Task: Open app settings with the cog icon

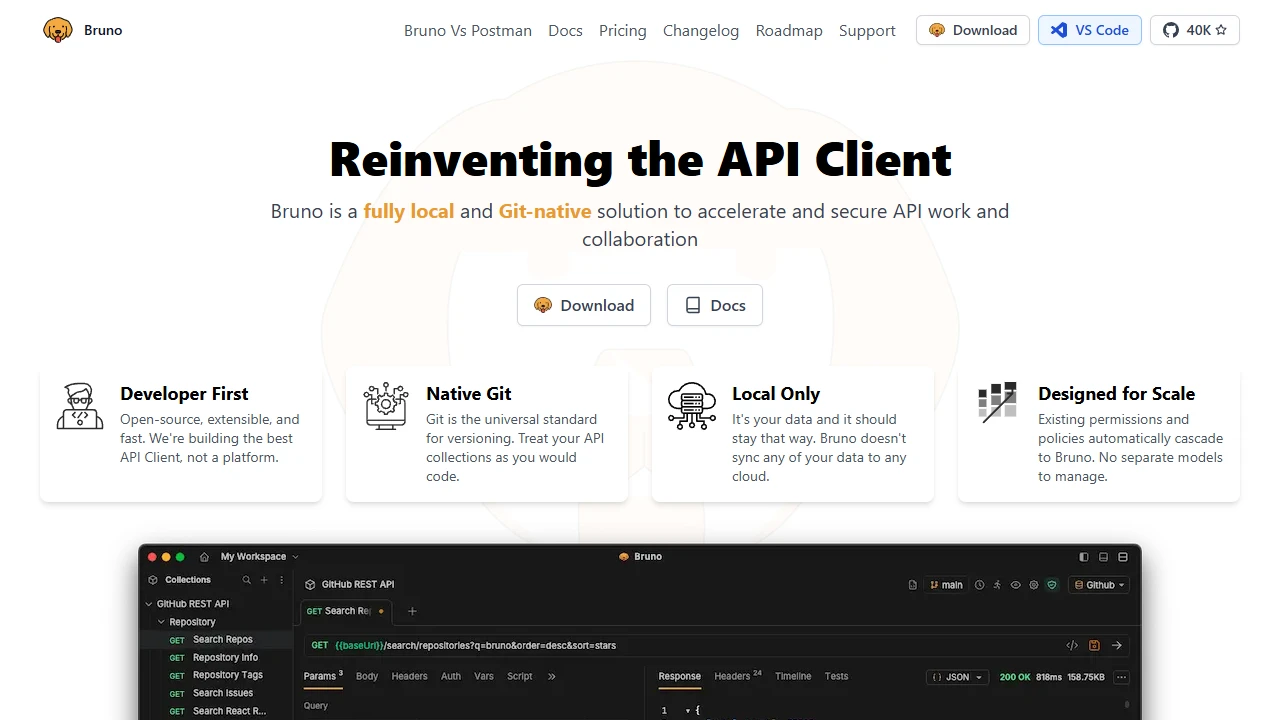Action: pyautogui.click(x=1033, y=584)
